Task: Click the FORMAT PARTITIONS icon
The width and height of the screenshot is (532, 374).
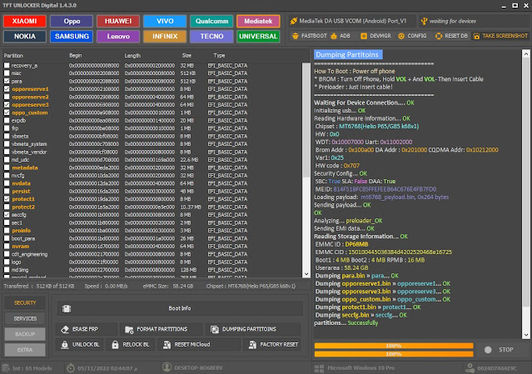Action: (x=129, y=329)
